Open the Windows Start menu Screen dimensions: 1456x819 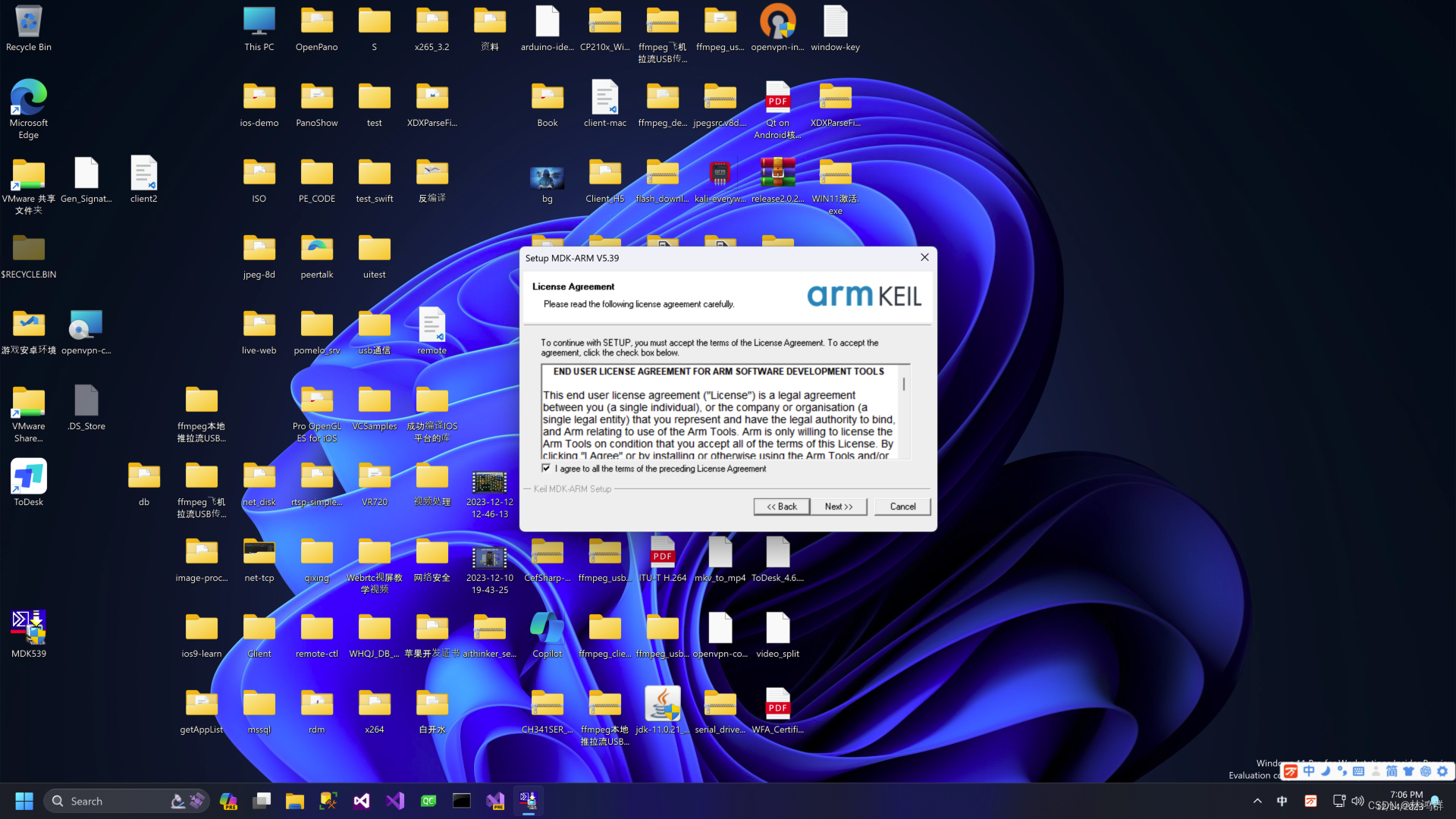pyautogui.click(x=24, y=801)
